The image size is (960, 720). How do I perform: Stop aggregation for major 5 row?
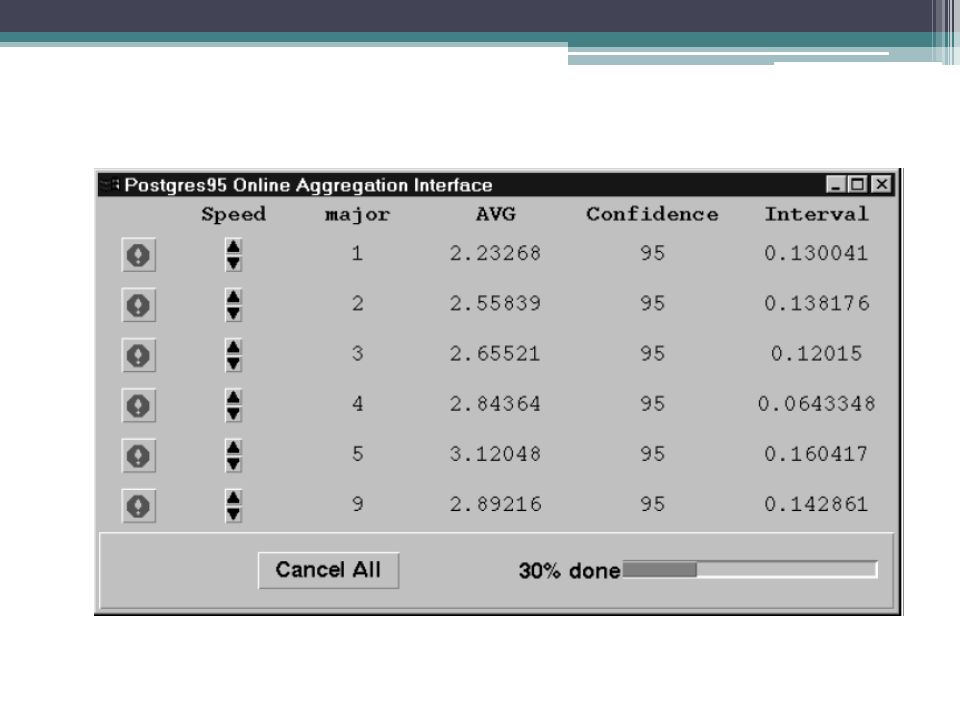[139, 456]
